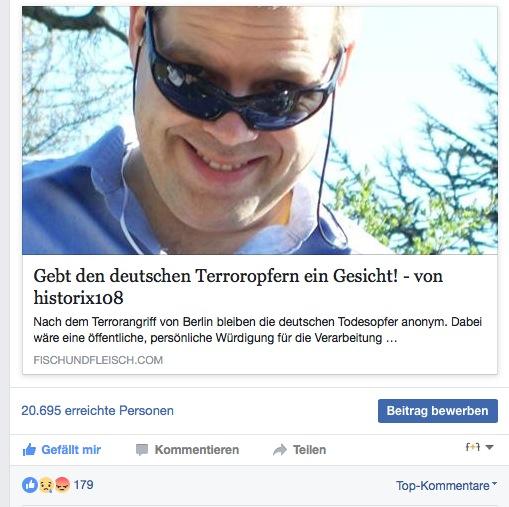The image size is (509, 507).
Task: Click the small arrow beside Top-Kommentare
Action: [494, 483]
